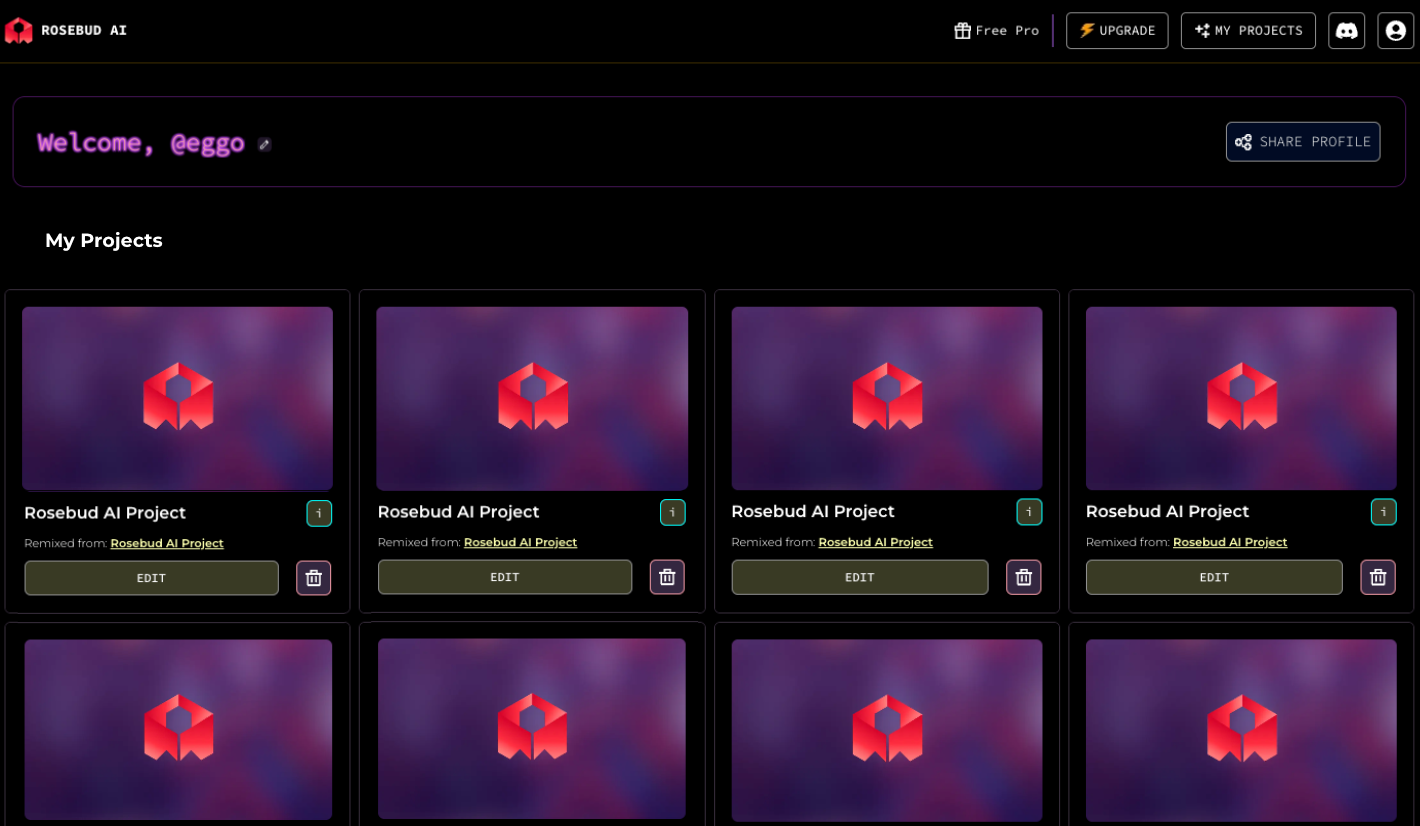1420x826 pixels.
Task: Click the "My Projects" section heading
Action: 104,240
